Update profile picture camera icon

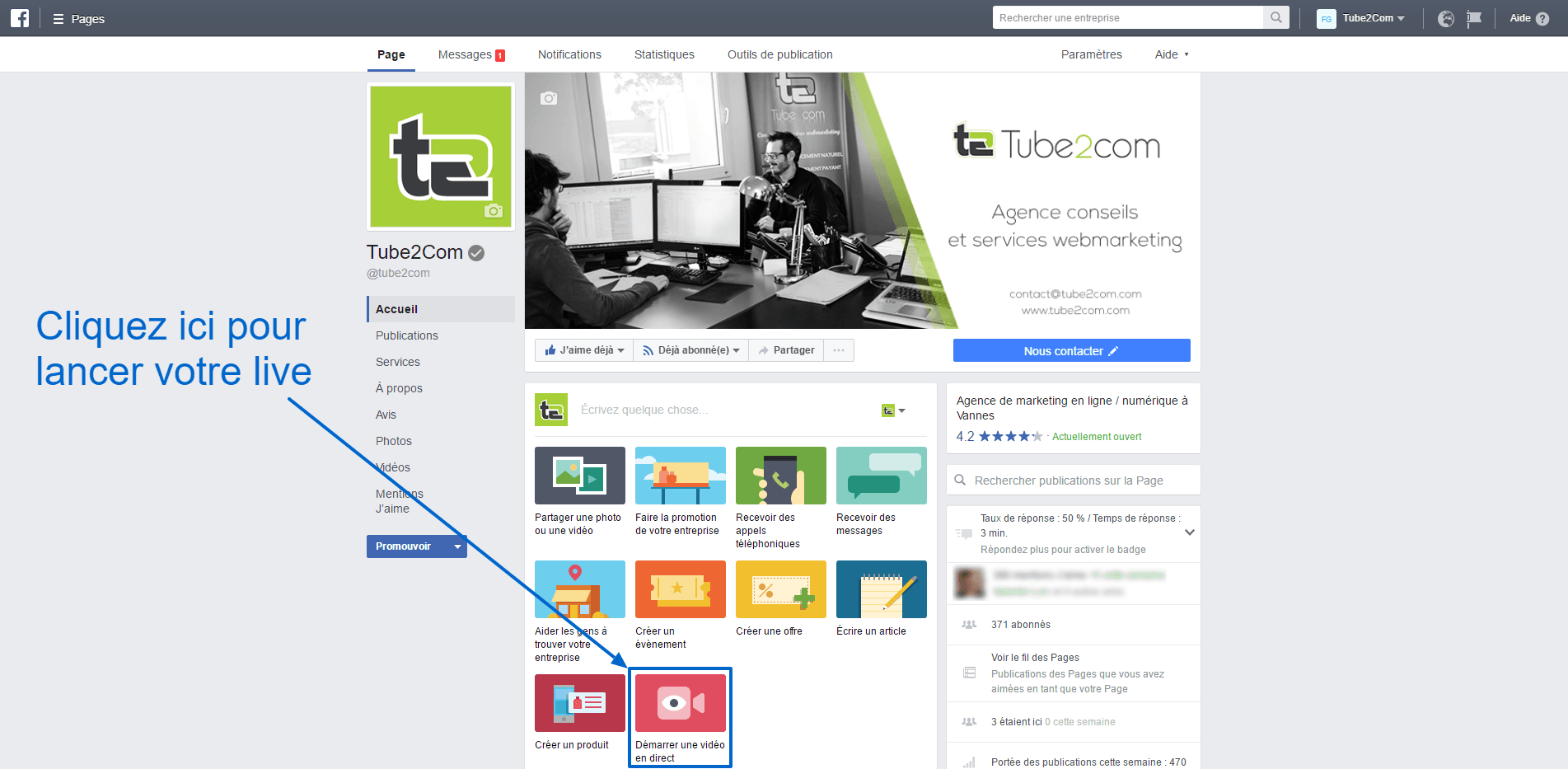493,211
